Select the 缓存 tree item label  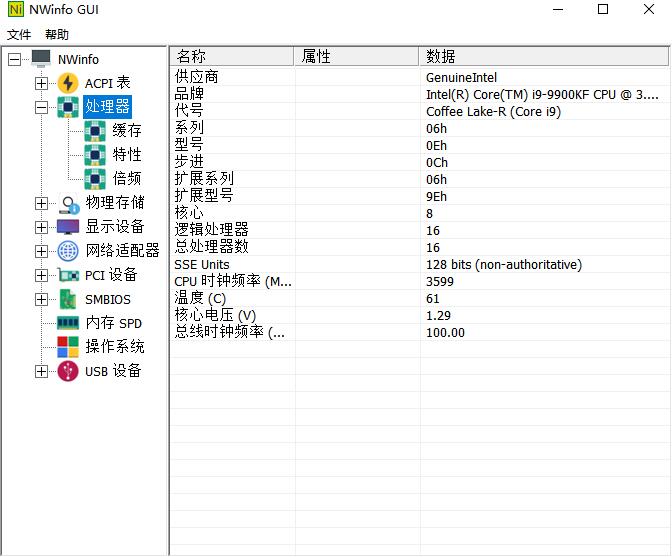pos(127,131)
